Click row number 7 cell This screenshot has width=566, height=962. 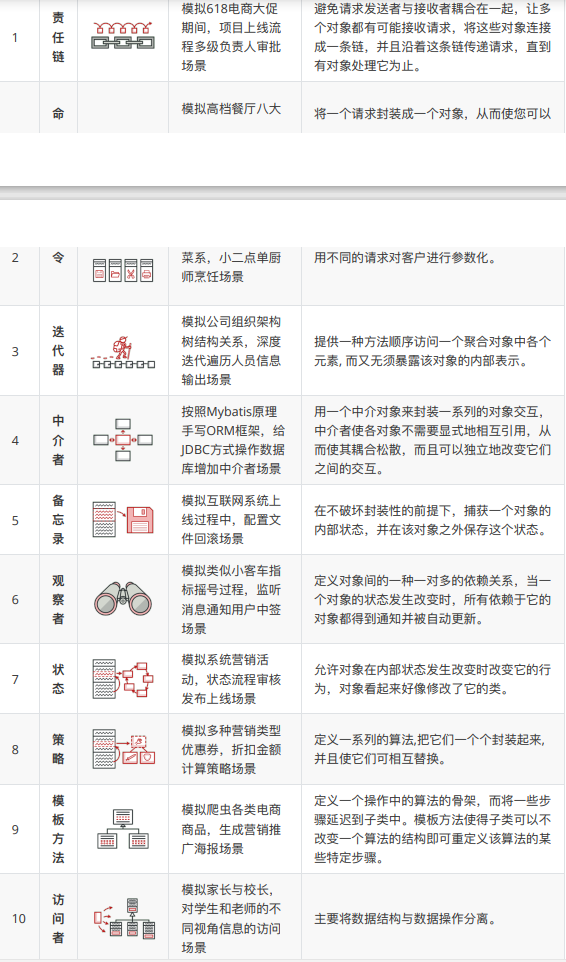[20, 679]
